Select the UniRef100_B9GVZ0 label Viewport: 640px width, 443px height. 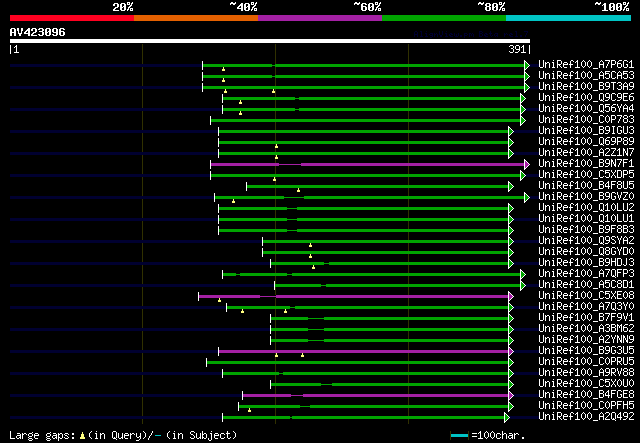(586, 197)
